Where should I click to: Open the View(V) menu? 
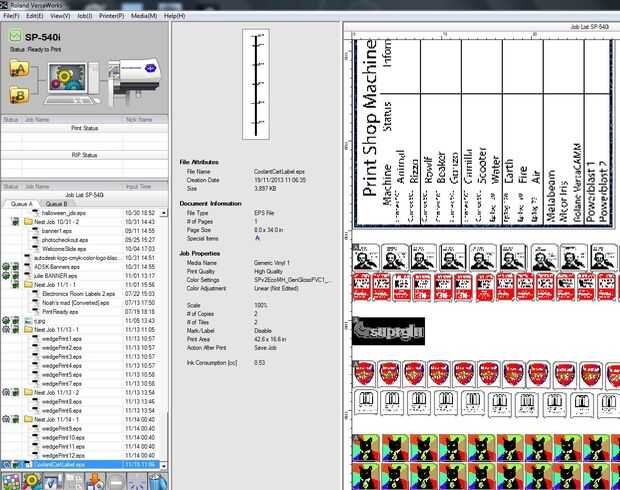click(60, 16)
